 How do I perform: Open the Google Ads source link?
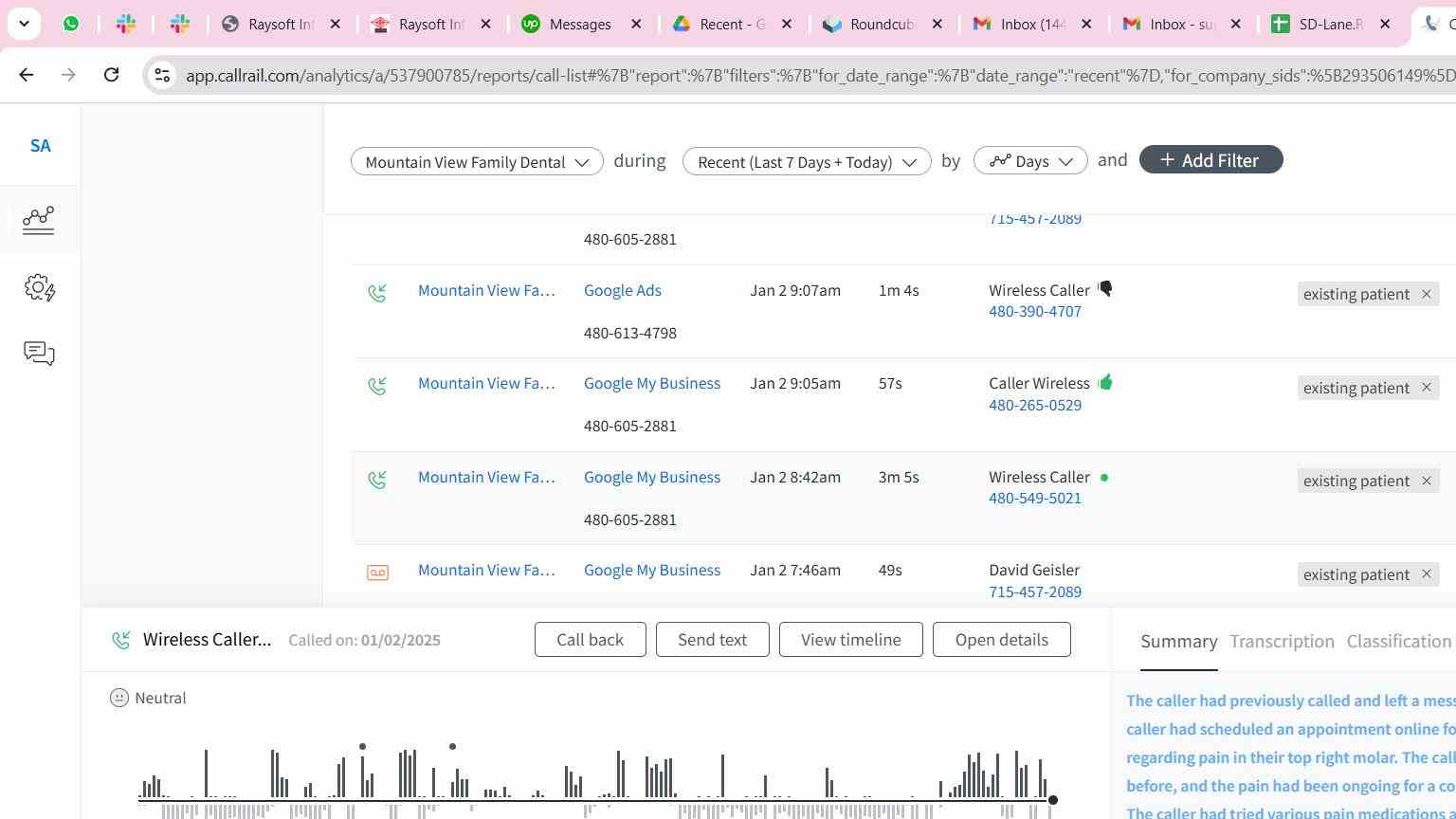coord(622,291)
